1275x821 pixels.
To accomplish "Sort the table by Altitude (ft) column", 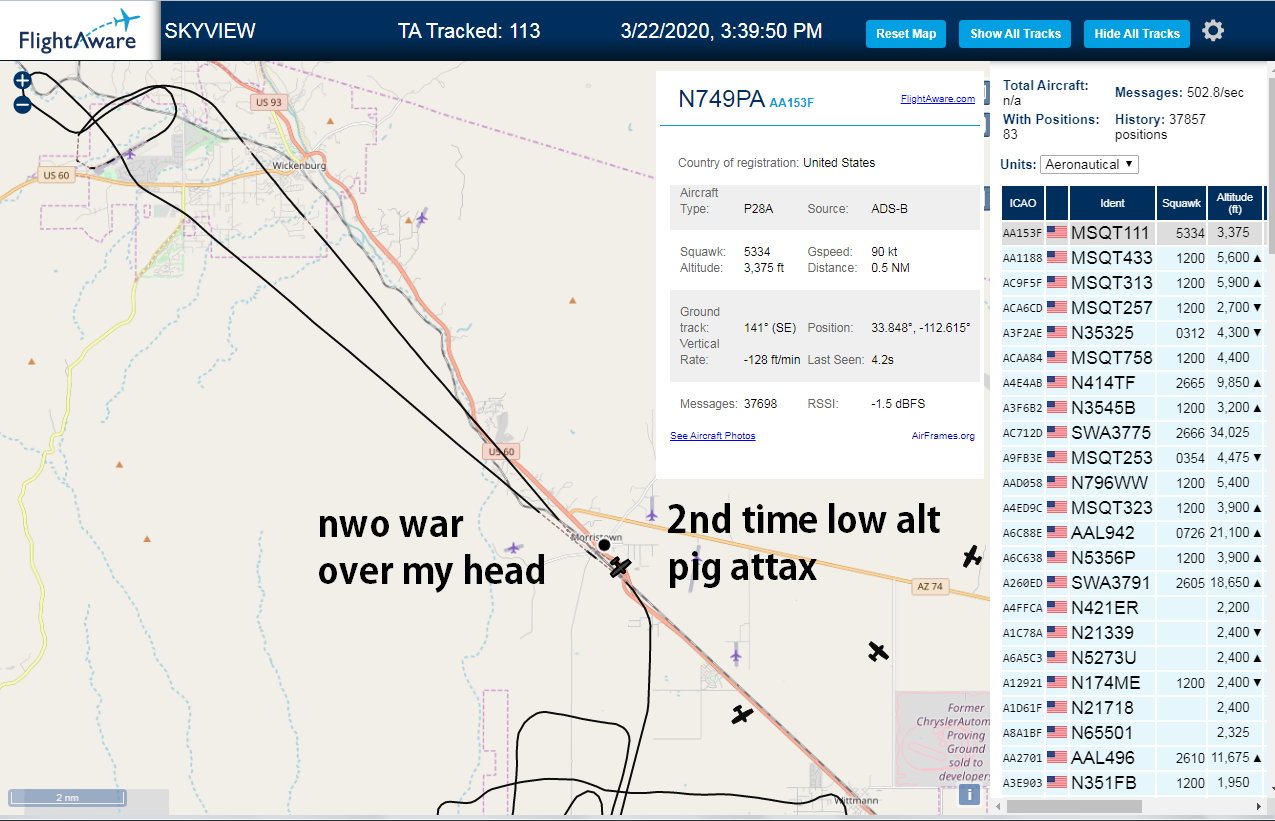I will pos(1235,203).
